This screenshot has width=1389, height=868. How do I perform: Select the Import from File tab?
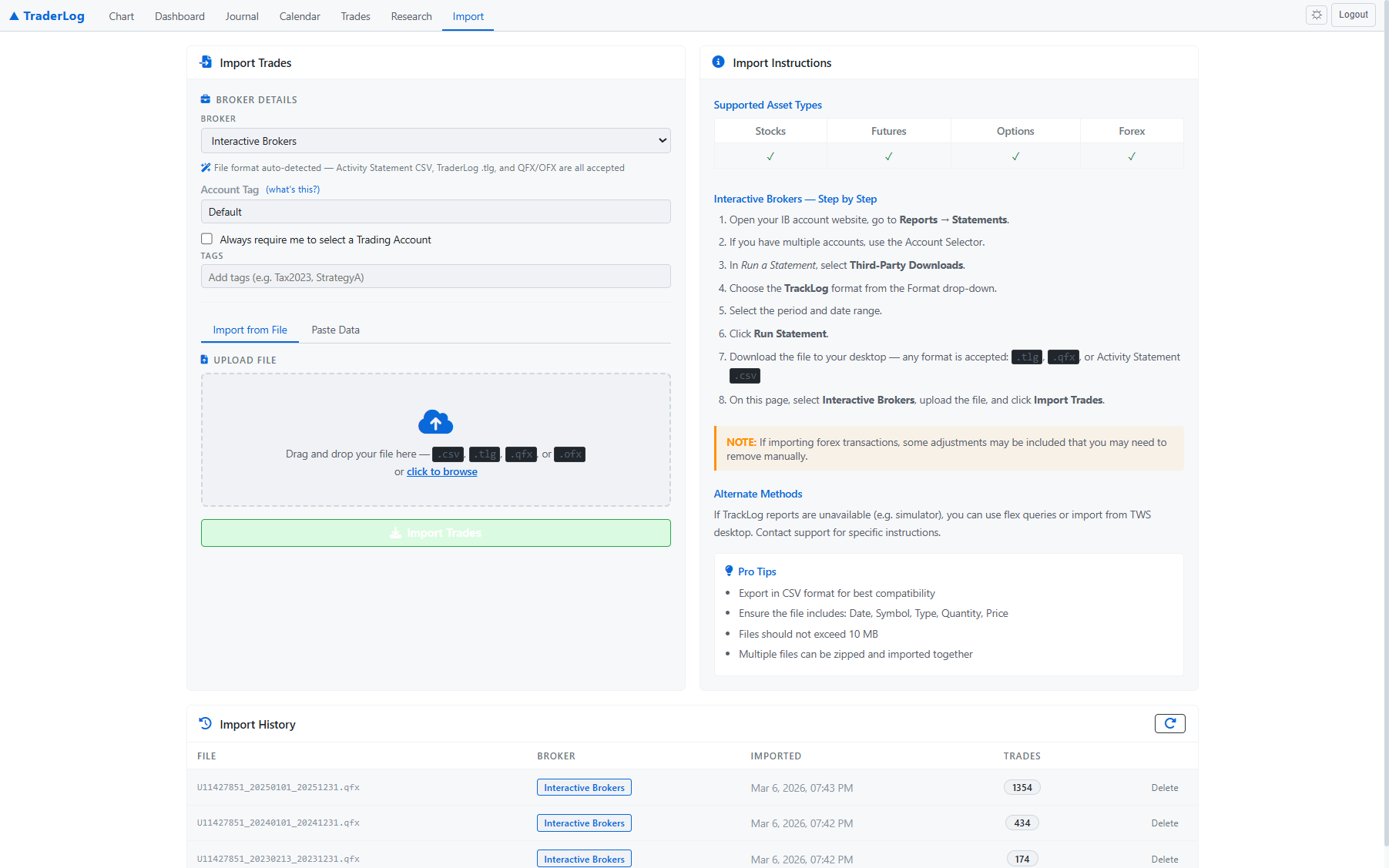click(x=250, y=330)
